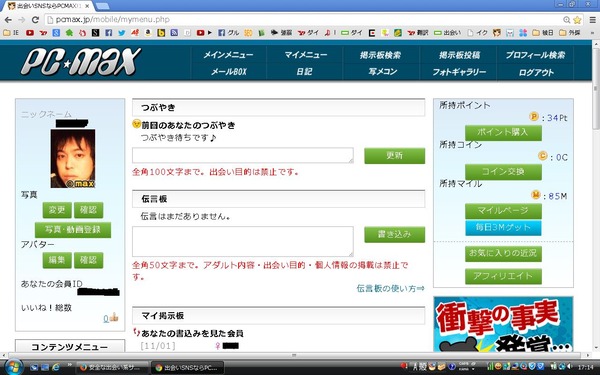The image size is (600, 375).
Task: Click the M mile crown icon
Action: (x=536, y=195)
